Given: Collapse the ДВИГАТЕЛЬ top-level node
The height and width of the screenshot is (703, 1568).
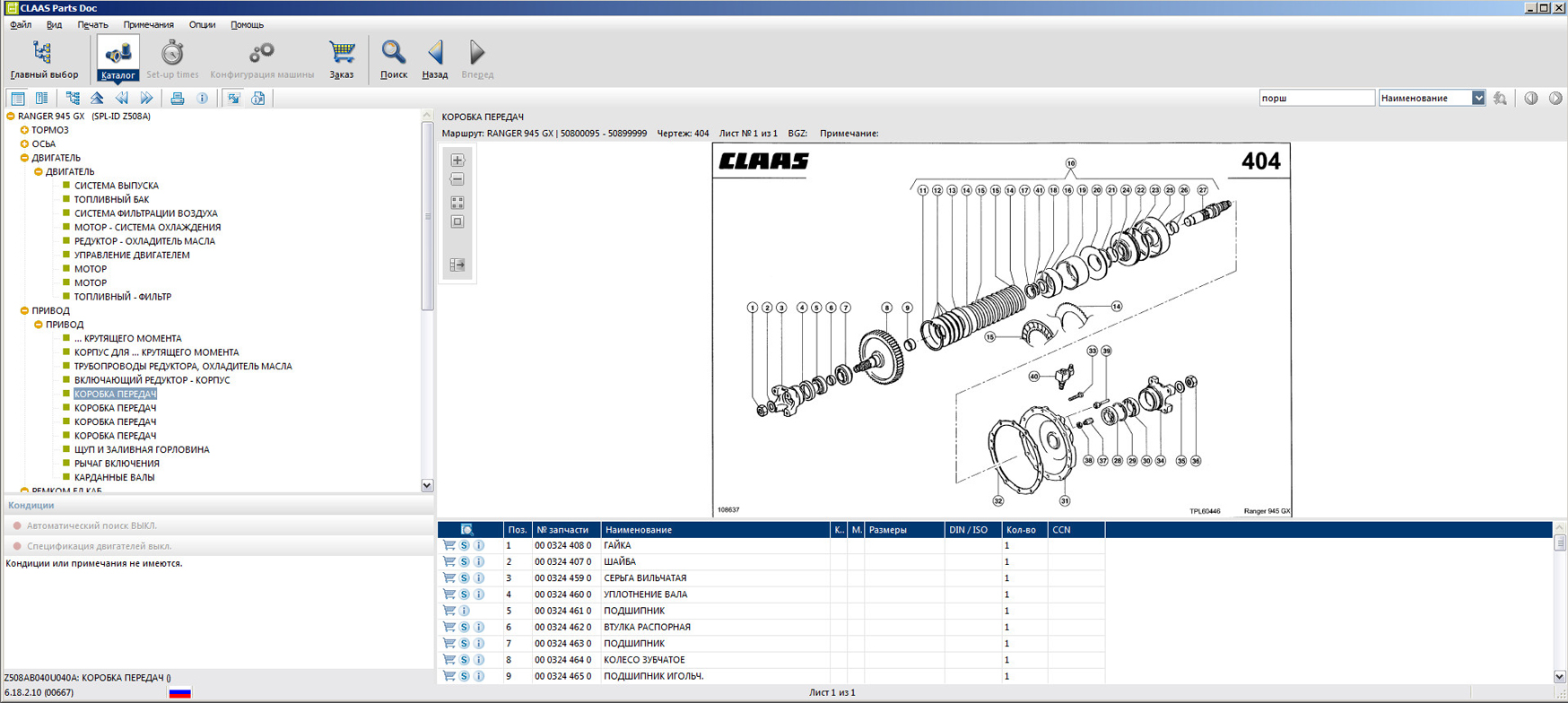Looking at the screenshot, I should 24,158.
